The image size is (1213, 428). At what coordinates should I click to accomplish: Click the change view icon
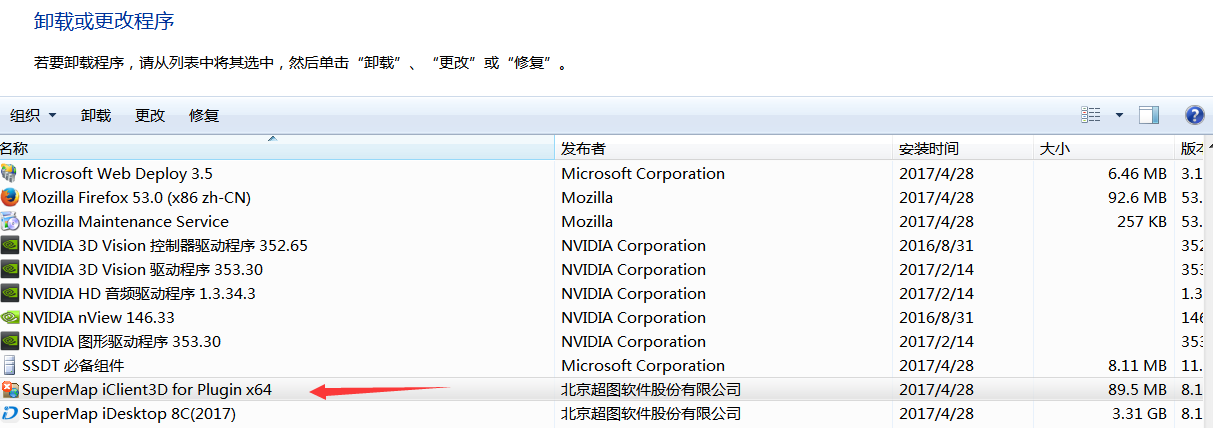point(1091,115)
